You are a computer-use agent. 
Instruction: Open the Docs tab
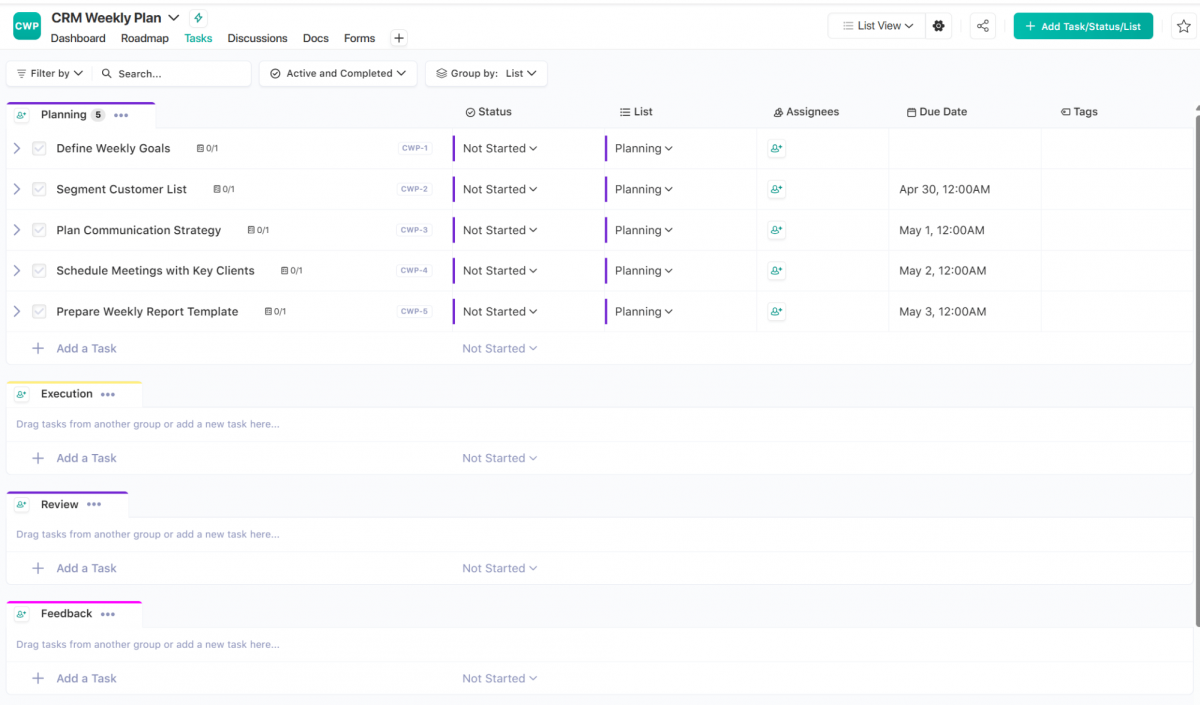tap(315, 38)
